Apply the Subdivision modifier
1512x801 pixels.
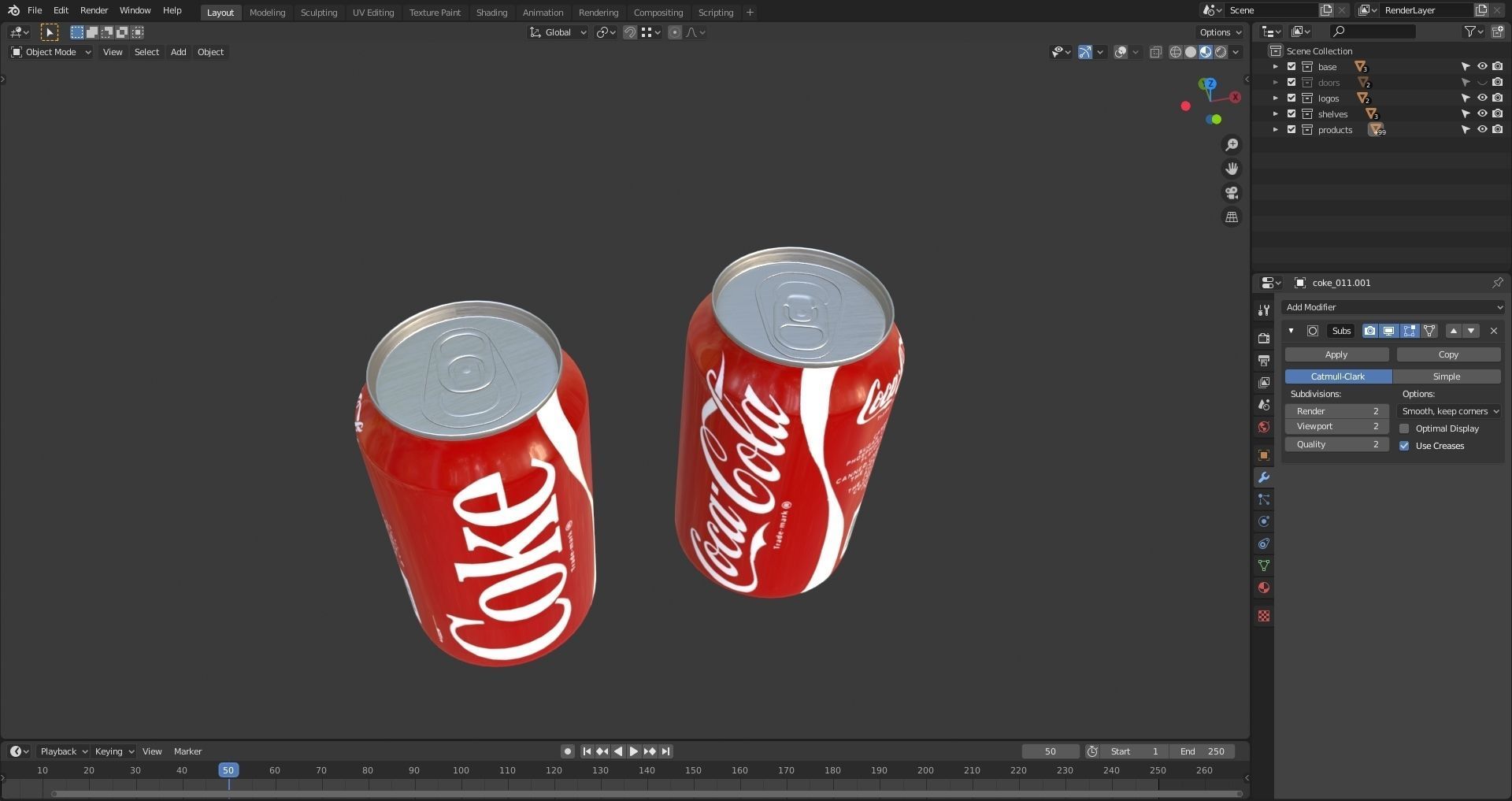coord(1336,354)
